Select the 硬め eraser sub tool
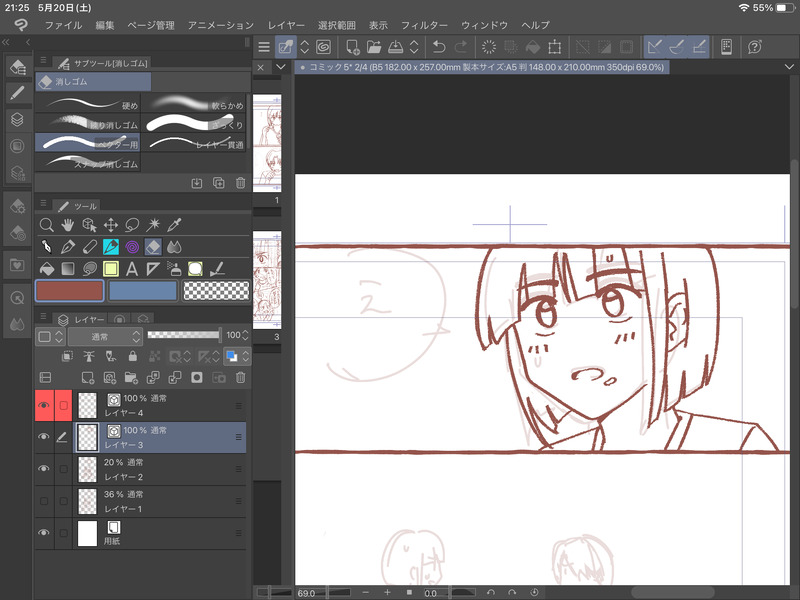The image size is (800, 600). [88, 105]
